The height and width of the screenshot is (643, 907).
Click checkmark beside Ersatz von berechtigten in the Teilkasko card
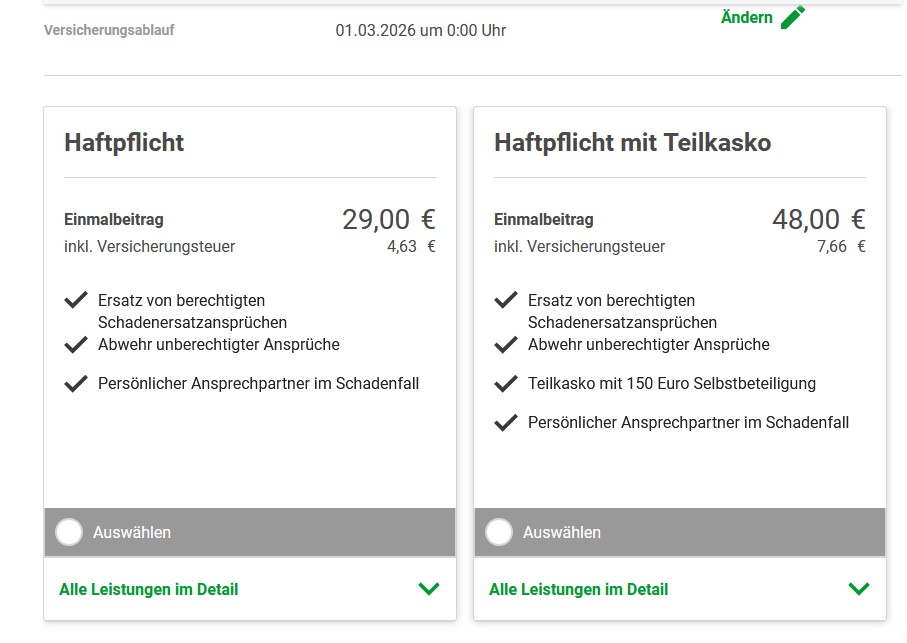point(506,300)
